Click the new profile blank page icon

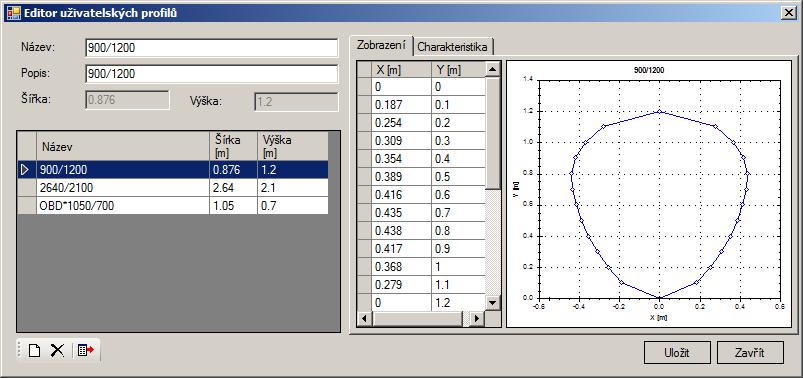(x=34, y=351)
